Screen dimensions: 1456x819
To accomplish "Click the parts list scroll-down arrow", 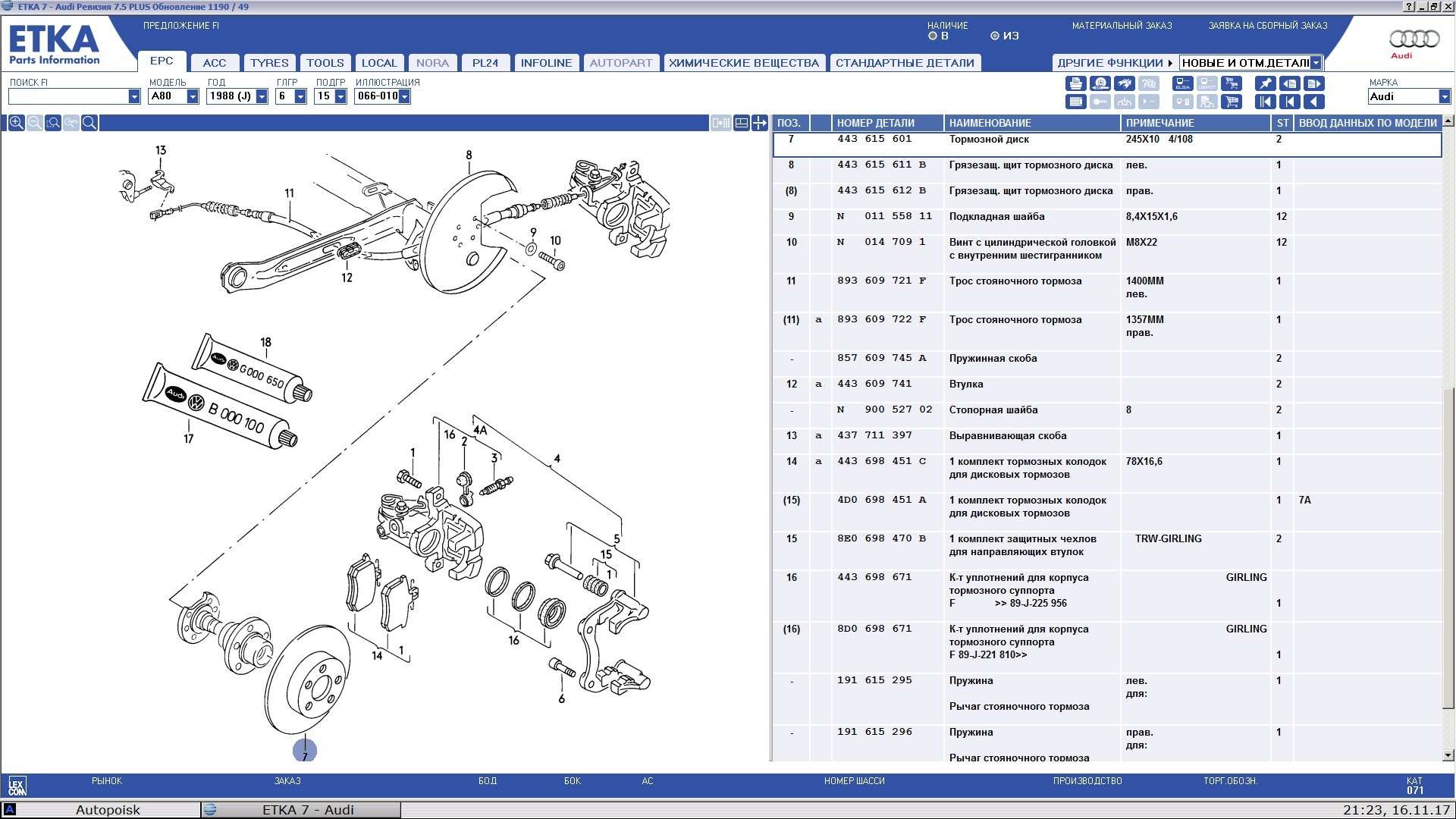I will pyautogui.click(x=1448, y=755).
